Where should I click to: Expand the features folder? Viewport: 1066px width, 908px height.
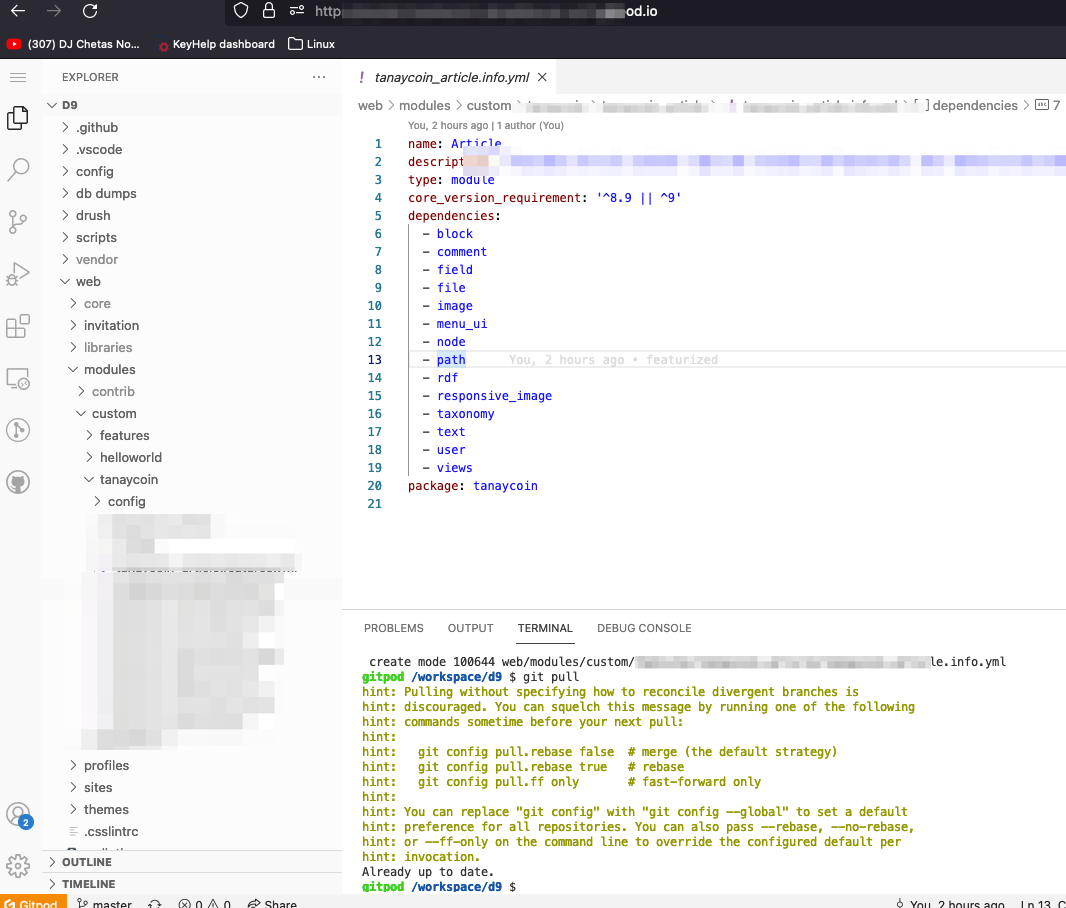click(x=192, y=436)
